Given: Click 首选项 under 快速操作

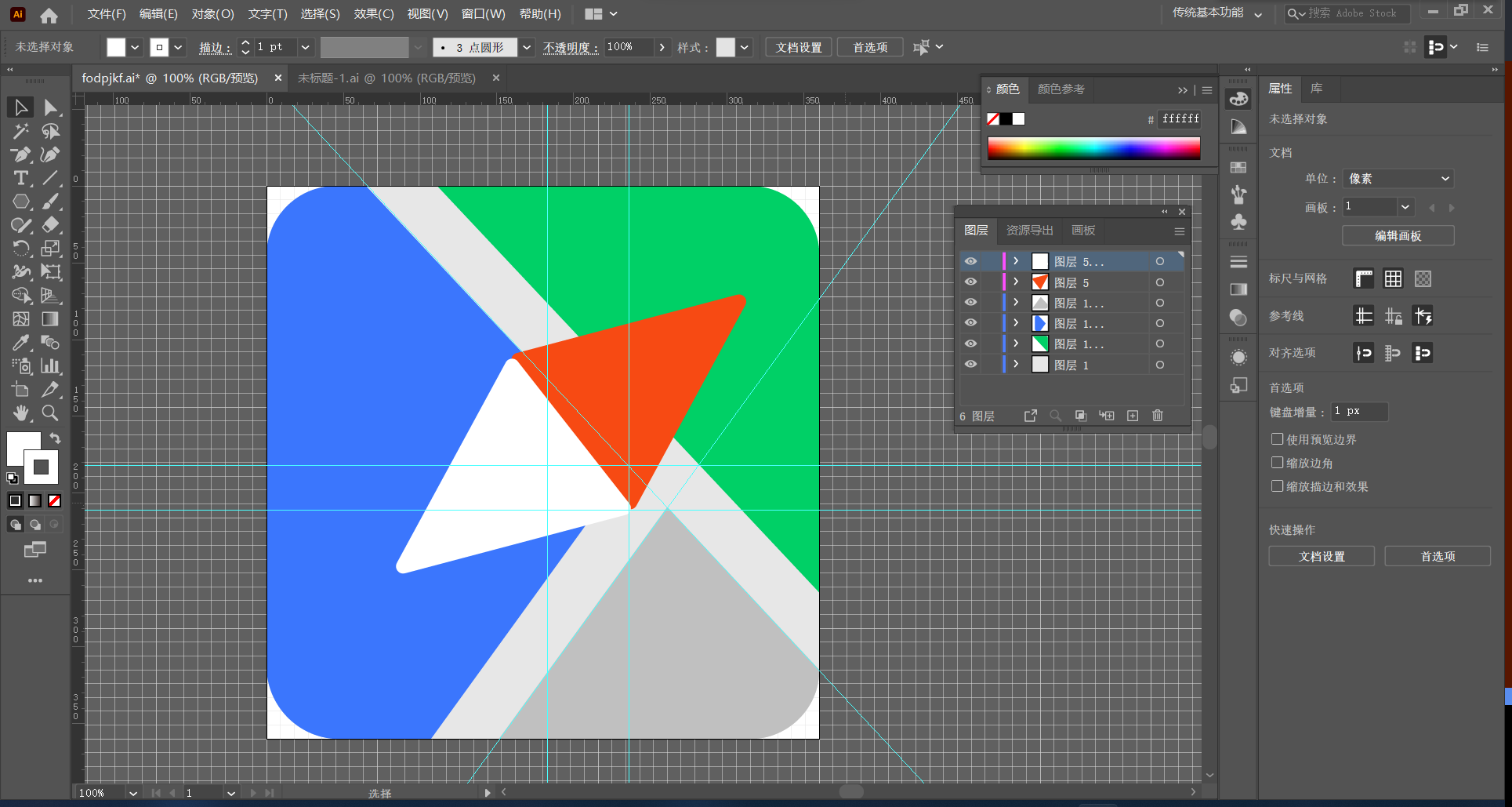Looking at the screenshot, I should click(1438, 556).
